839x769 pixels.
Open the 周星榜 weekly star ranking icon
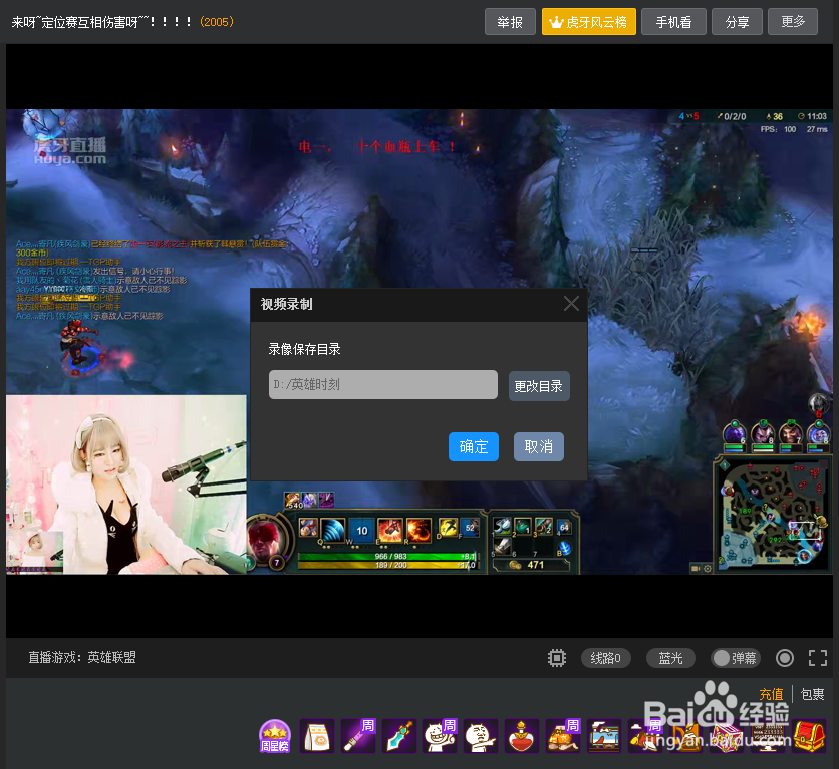[274, 736]
